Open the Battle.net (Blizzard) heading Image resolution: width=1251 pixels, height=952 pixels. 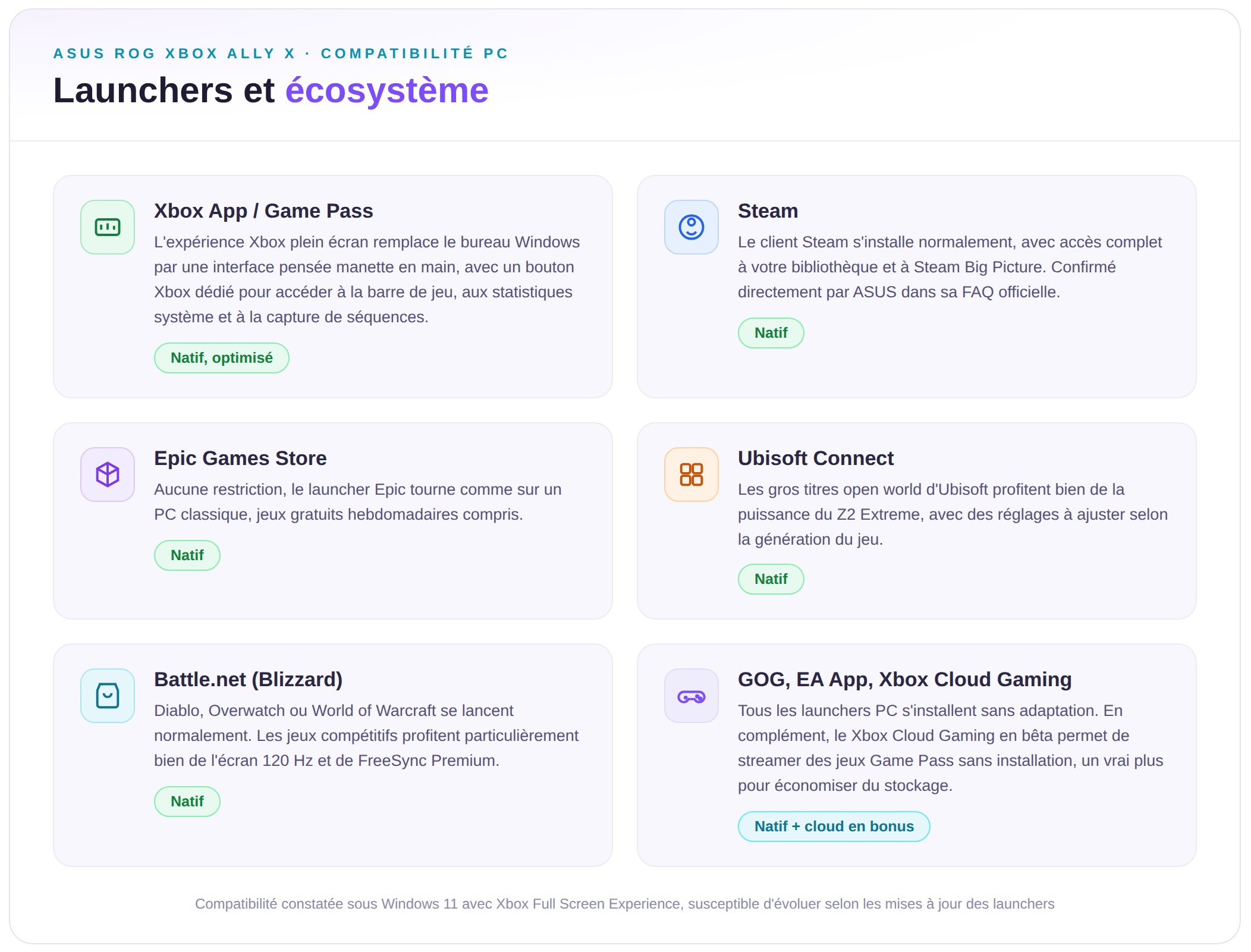tap(249, 680)
